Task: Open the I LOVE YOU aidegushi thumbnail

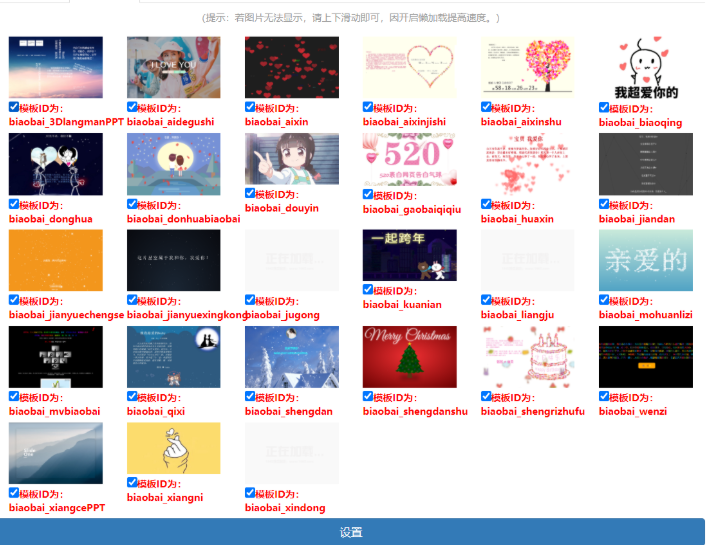Action: 173,67
